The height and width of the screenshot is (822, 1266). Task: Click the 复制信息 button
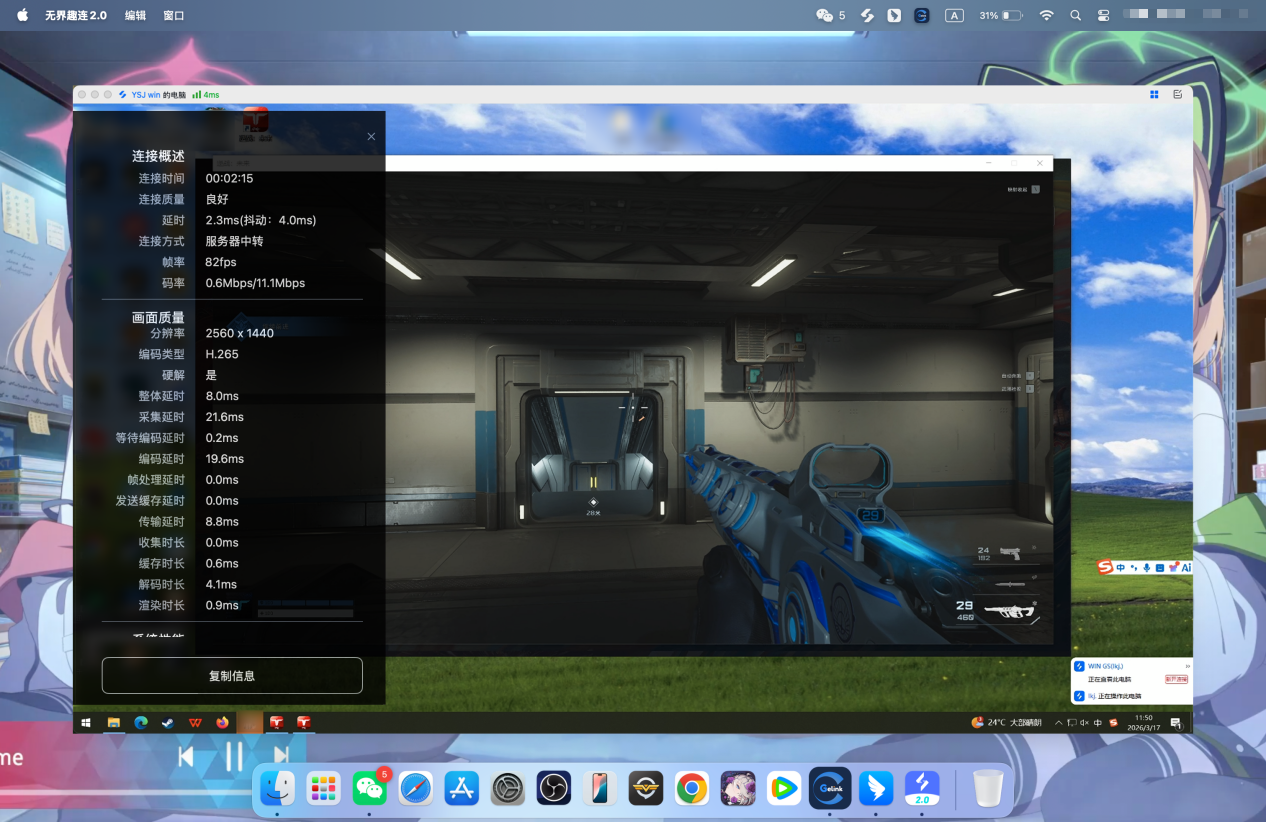pyautogui.click(x=232, y=676)
